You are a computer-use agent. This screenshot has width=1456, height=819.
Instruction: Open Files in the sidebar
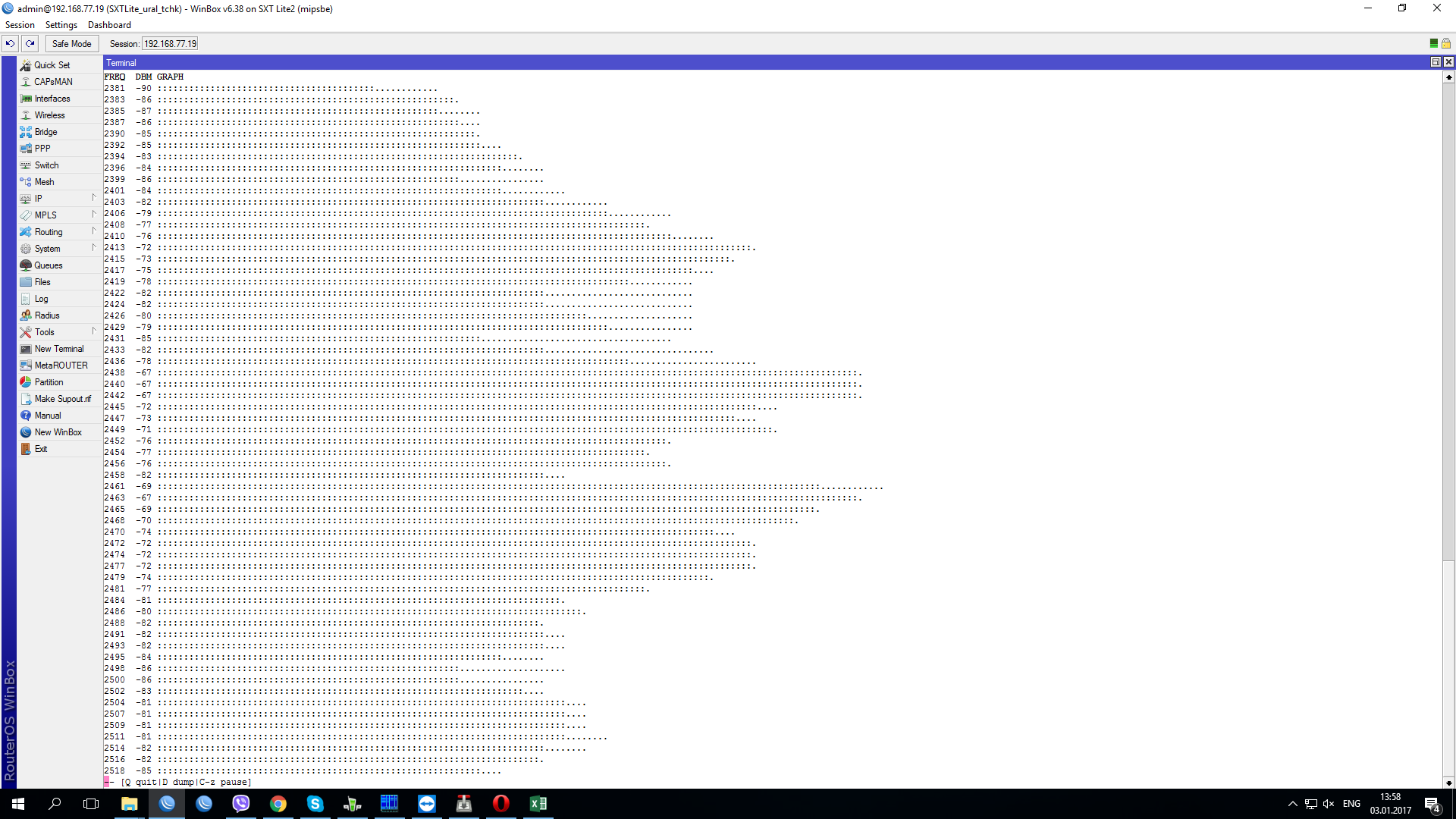point(42,282)
